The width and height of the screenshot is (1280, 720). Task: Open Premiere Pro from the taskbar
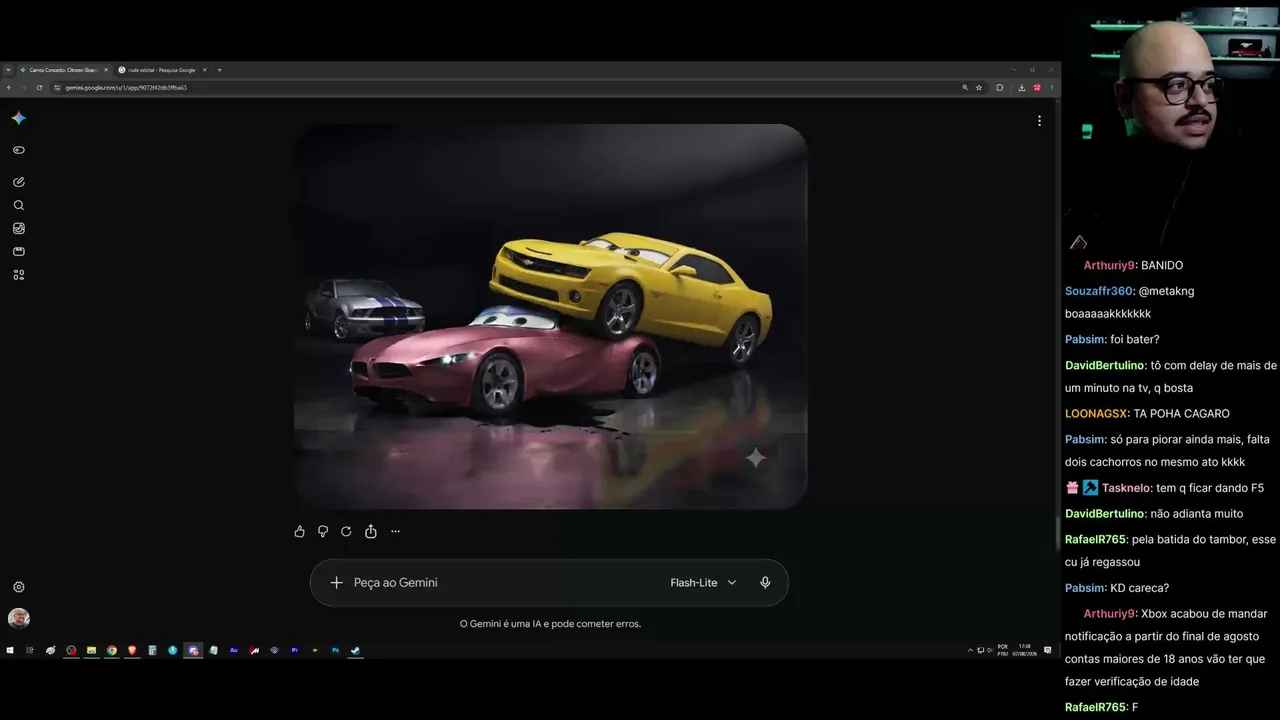click(295, 650)
